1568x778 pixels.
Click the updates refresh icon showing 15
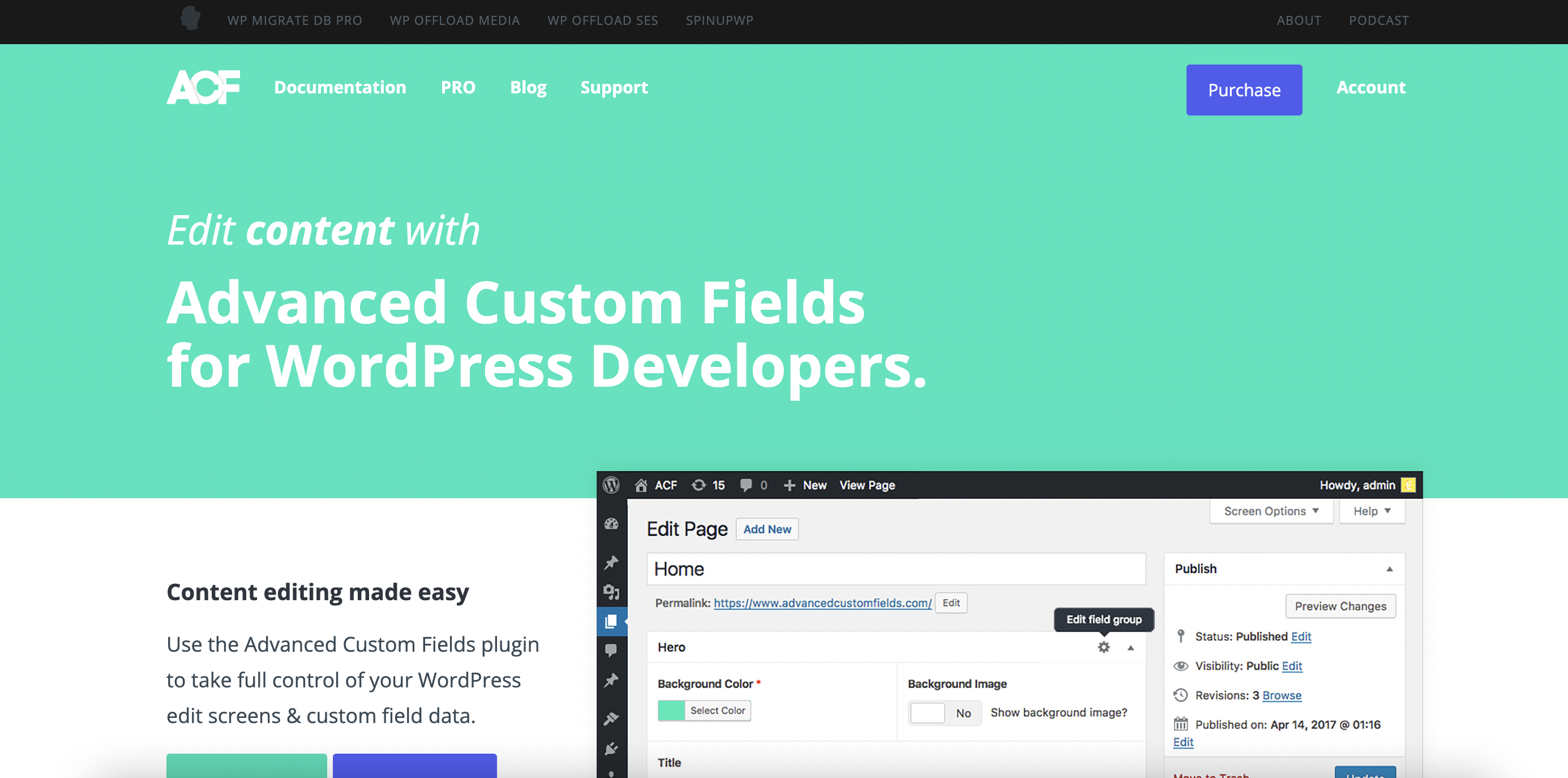699,485
